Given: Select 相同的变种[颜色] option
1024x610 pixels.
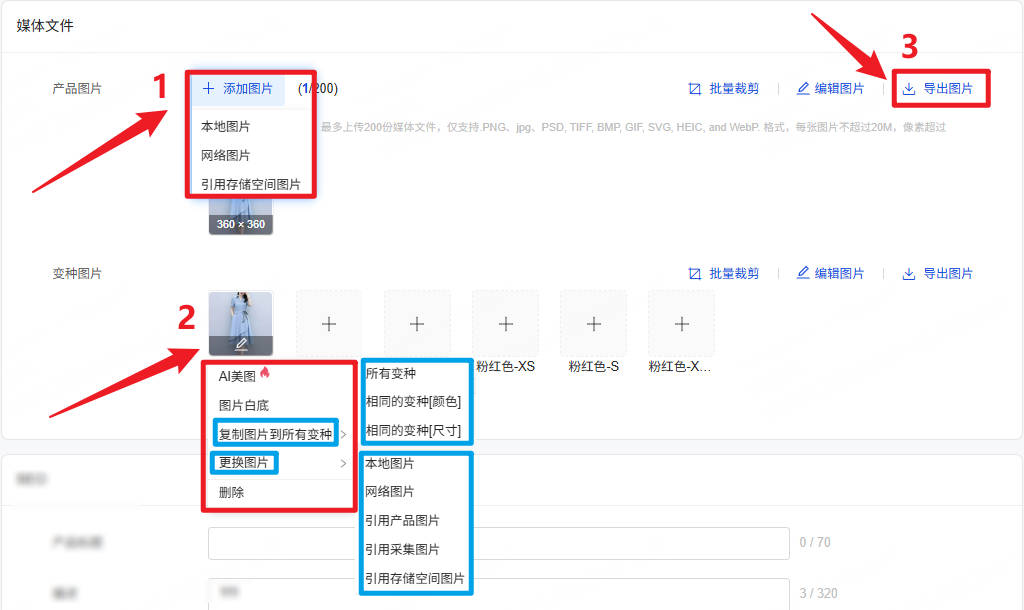Looking at the screenshot, I should click(413, 401).
